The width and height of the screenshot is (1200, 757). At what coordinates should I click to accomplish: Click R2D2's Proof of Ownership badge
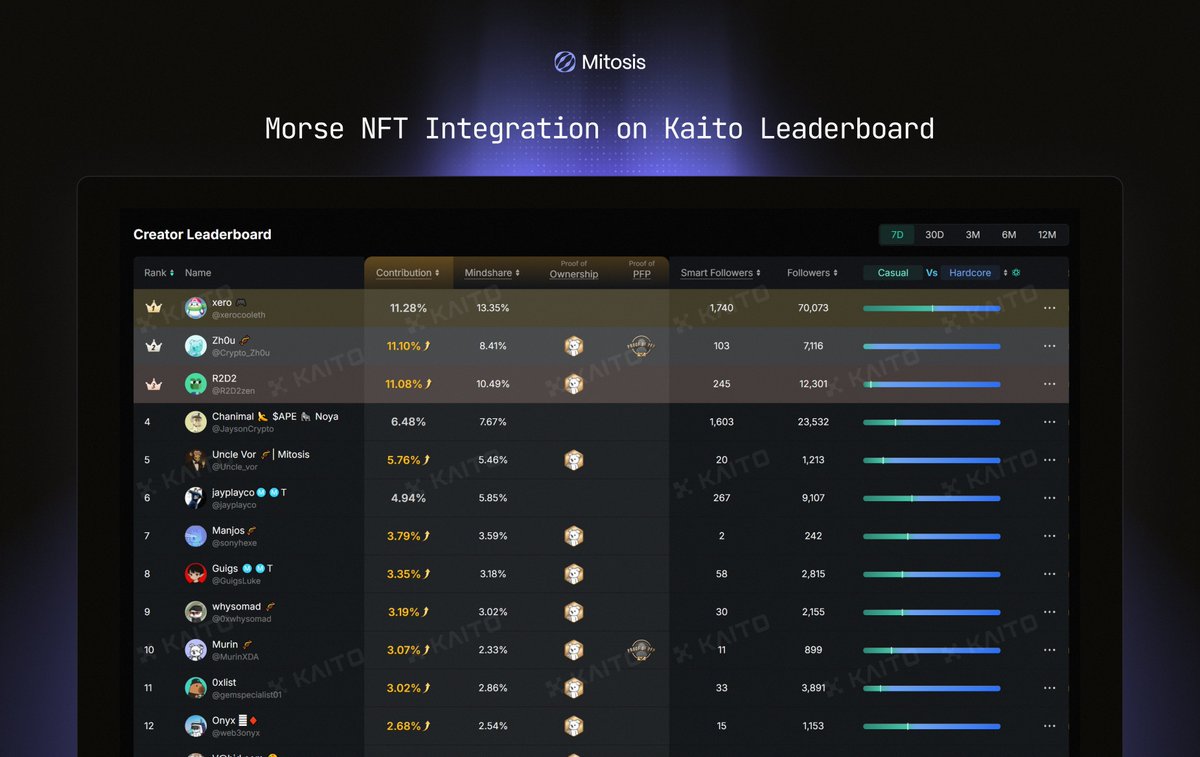click(x=574, y=384)
